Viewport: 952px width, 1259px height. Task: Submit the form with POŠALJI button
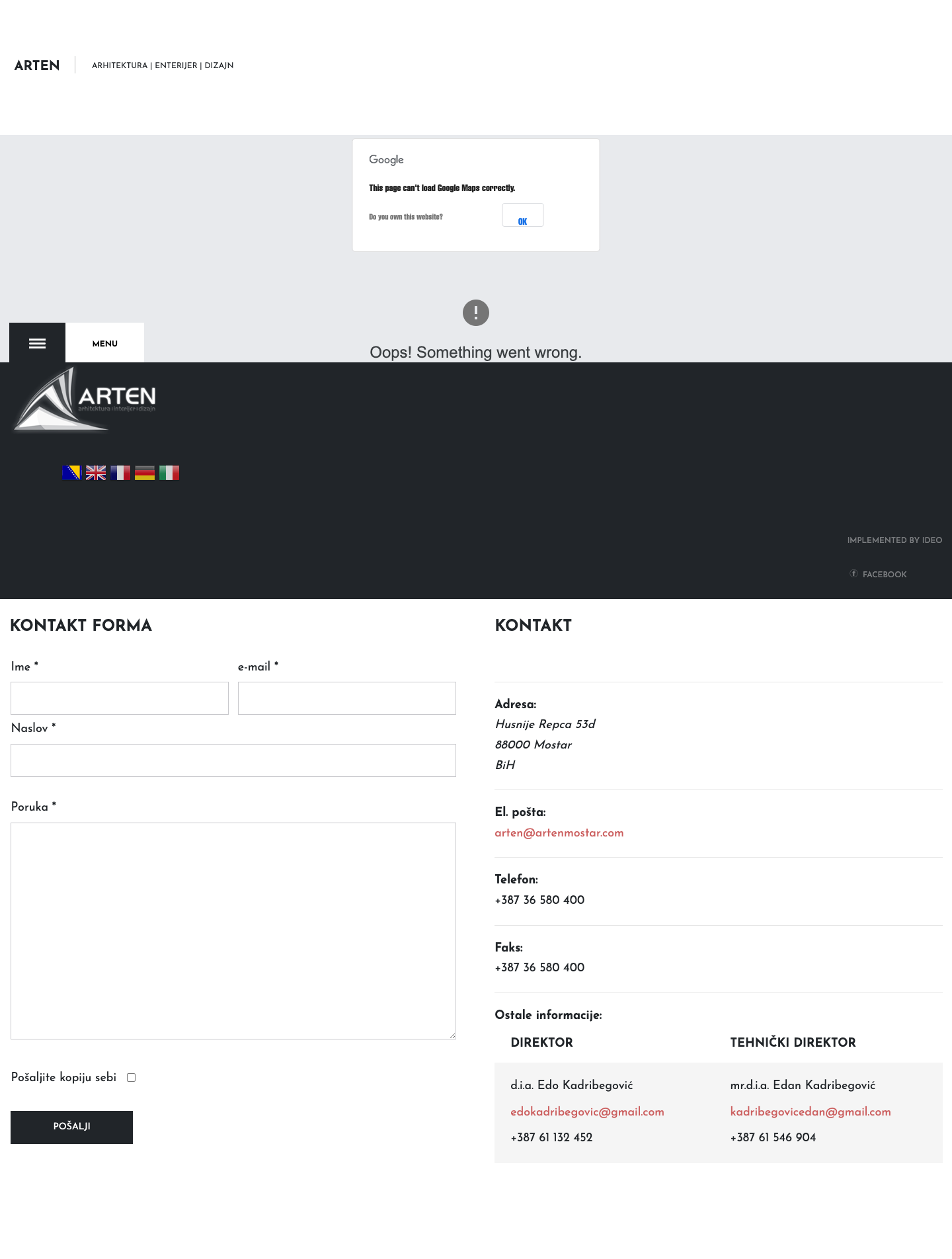click(71, 1127)
